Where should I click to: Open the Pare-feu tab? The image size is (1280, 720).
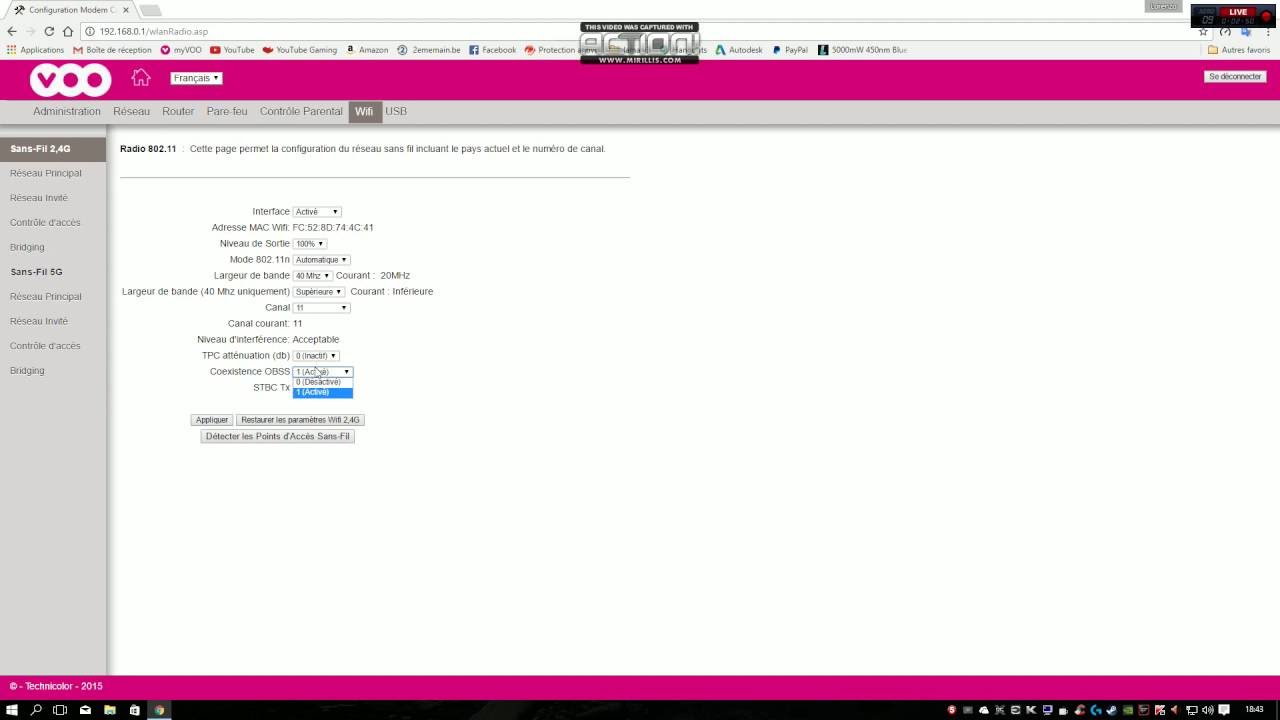tap(227, 112)
